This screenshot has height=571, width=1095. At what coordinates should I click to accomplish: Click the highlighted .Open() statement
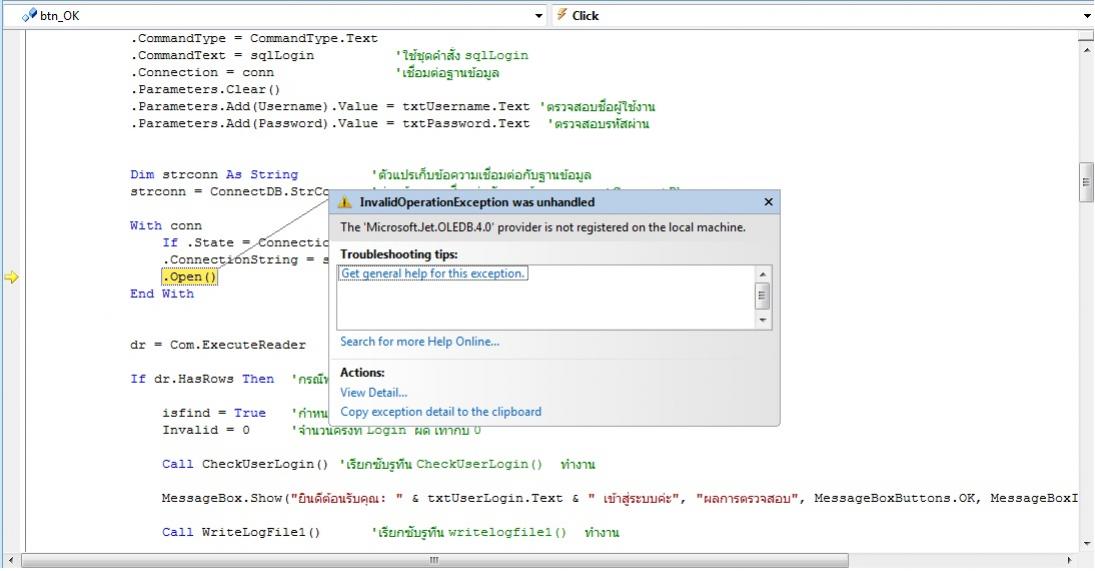pyautogui.click(x=190, y=277)
